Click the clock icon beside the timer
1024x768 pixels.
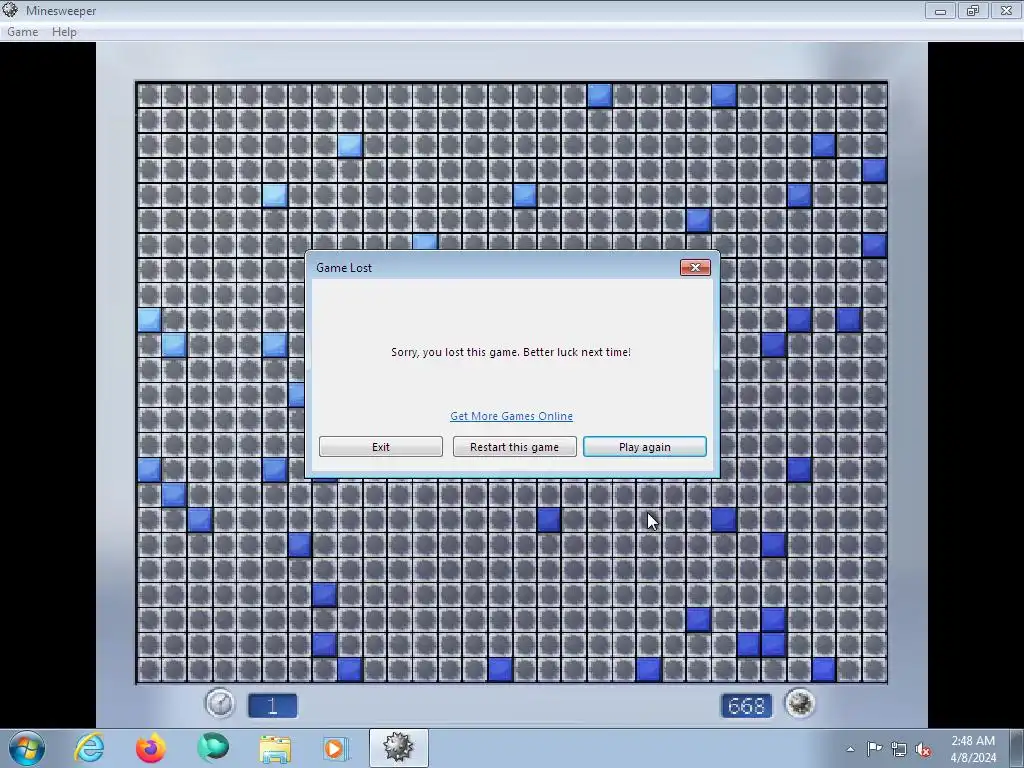[x=220, y=705]
